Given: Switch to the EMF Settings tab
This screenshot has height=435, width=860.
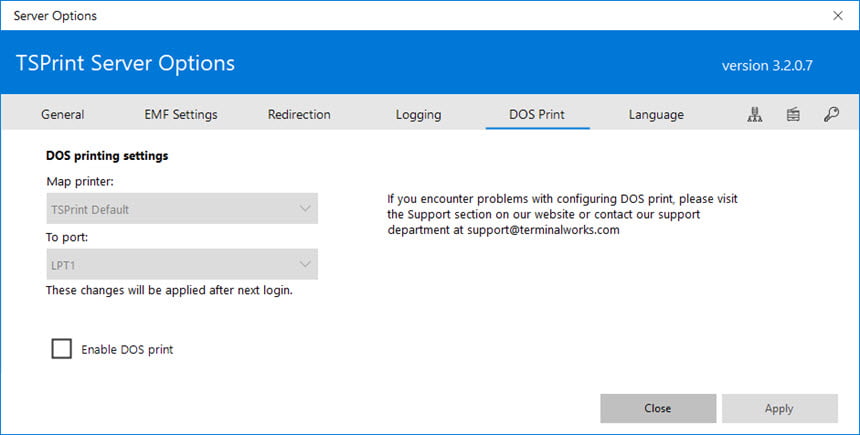Looking at the screenshot, I should 181,114.
